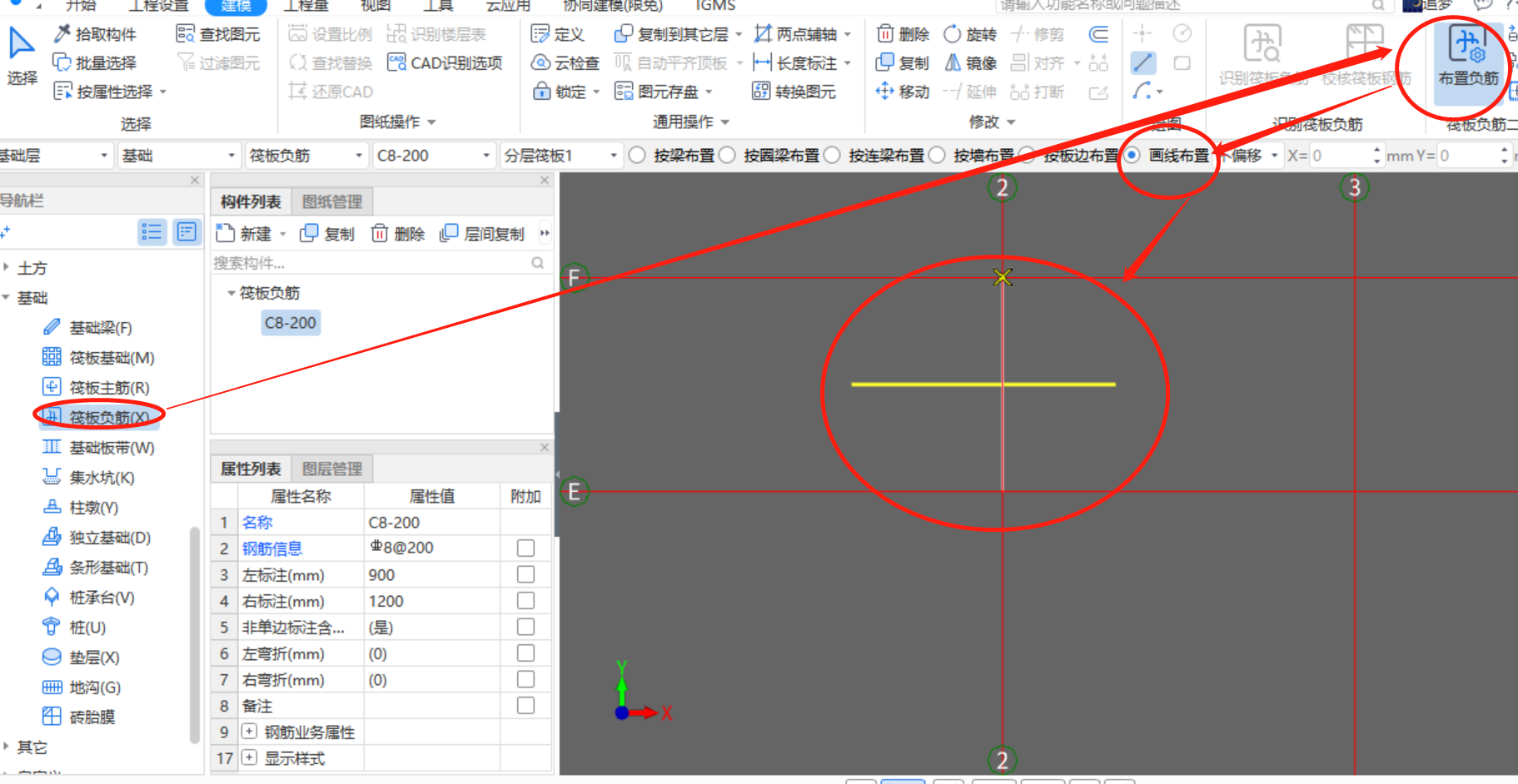Select 筏板主筋(R) in navigation tree
This screenshot has width=1518, height=784.
coord(96,388)
